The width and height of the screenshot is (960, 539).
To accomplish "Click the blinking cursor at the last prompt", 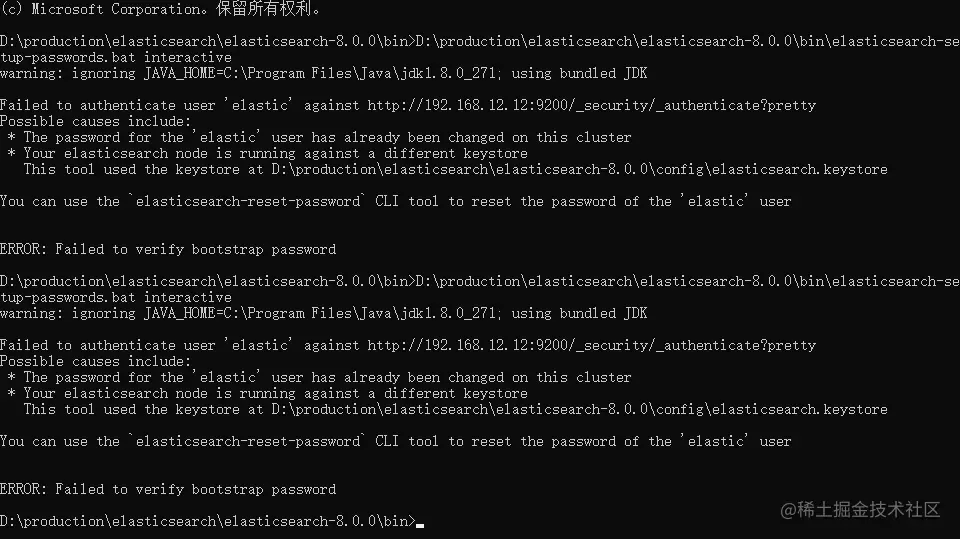I will click(x=420, y=524).
